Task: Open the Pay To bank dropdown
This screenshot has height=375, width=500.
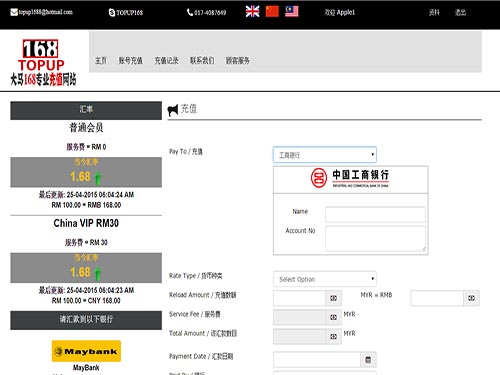Action: (x=325, y=155)
